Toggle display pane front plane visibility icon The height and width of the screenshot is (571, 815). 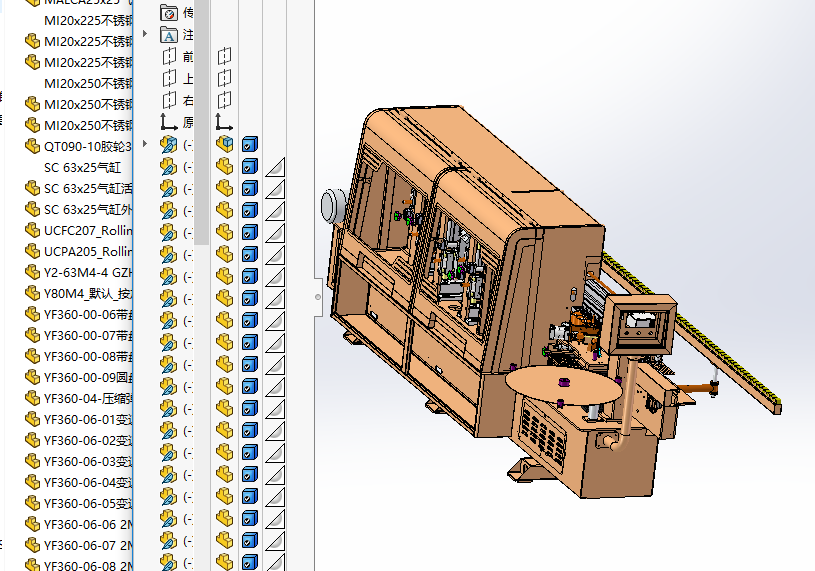(225, 56)
